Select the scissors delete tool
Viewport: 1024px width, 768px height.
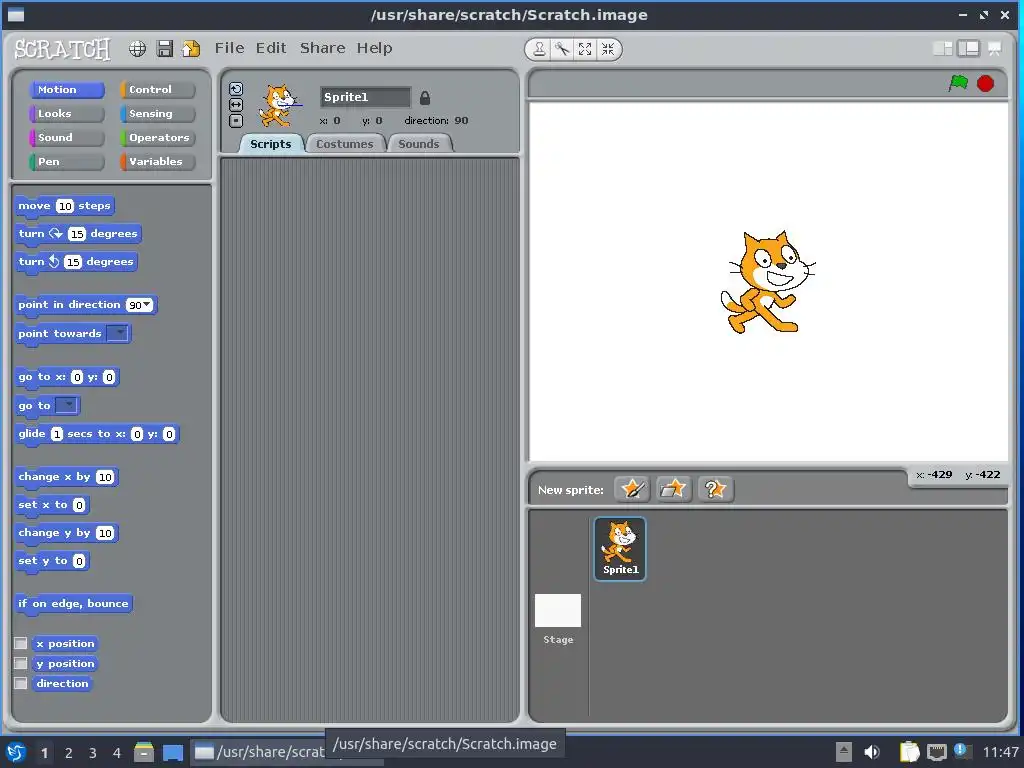pyautogui.click(x=562, y=49)
